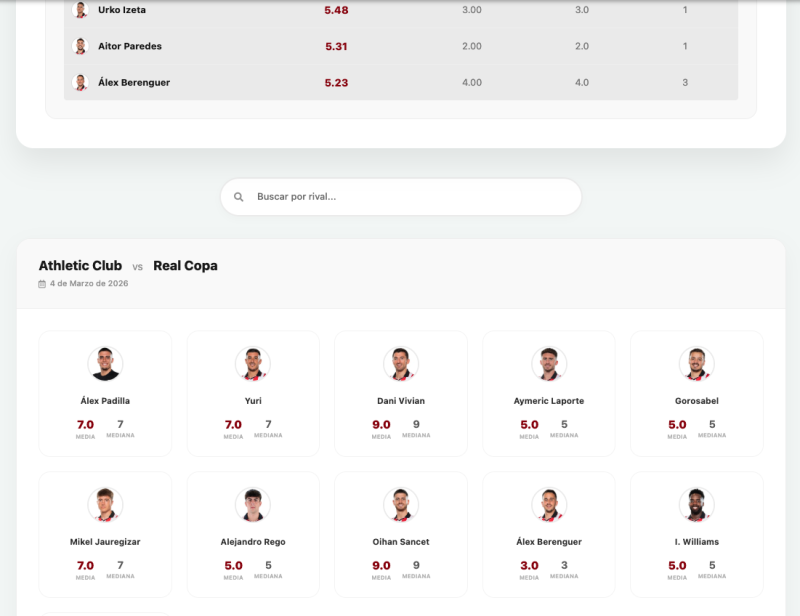The image size is (800, 616).
Task: Click the I. Williams card name
Action: click(697, 541)
